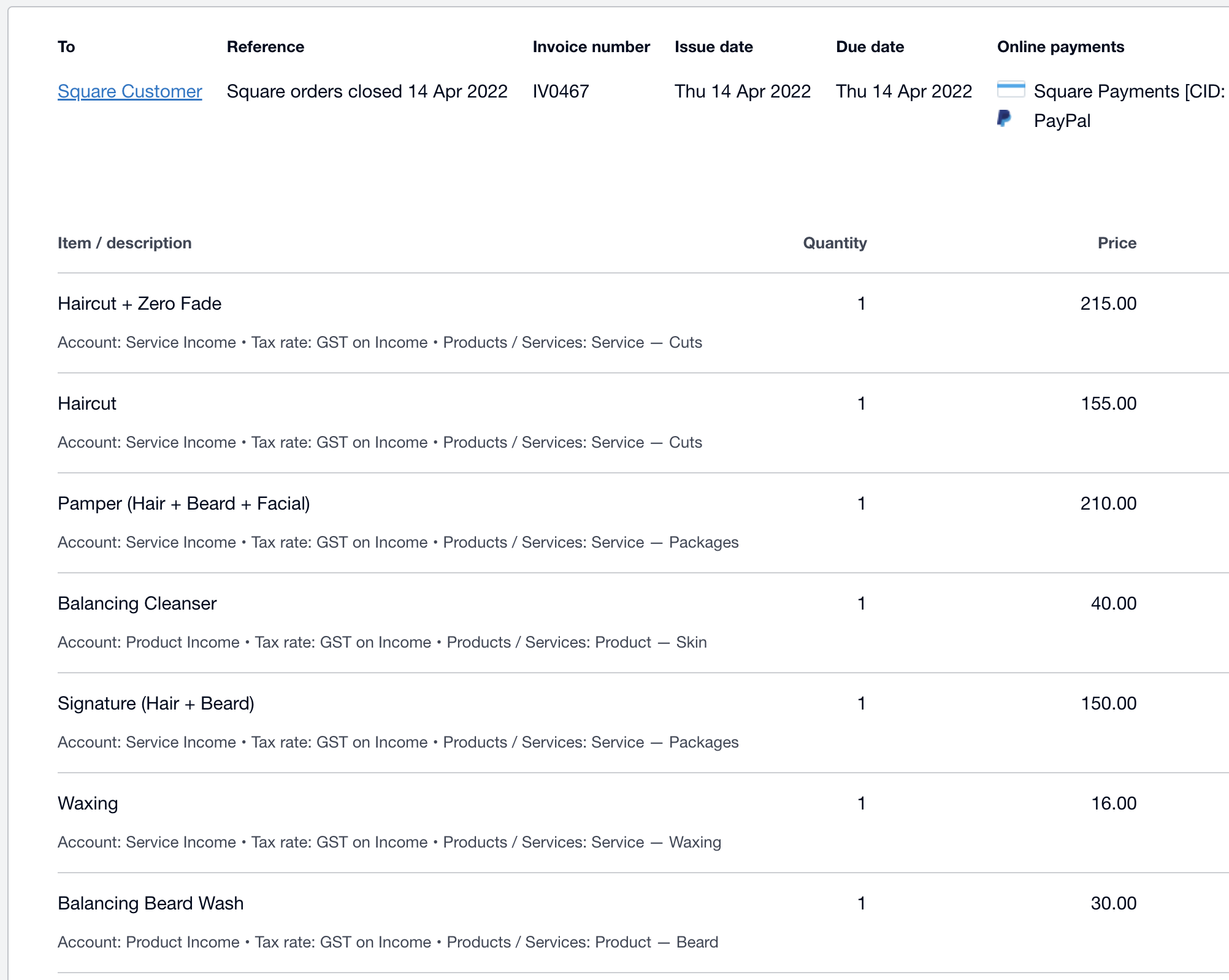Open the Square Customer contact link
The image size is (1229, 980).
pyautogui.click(x=129, y=91)
